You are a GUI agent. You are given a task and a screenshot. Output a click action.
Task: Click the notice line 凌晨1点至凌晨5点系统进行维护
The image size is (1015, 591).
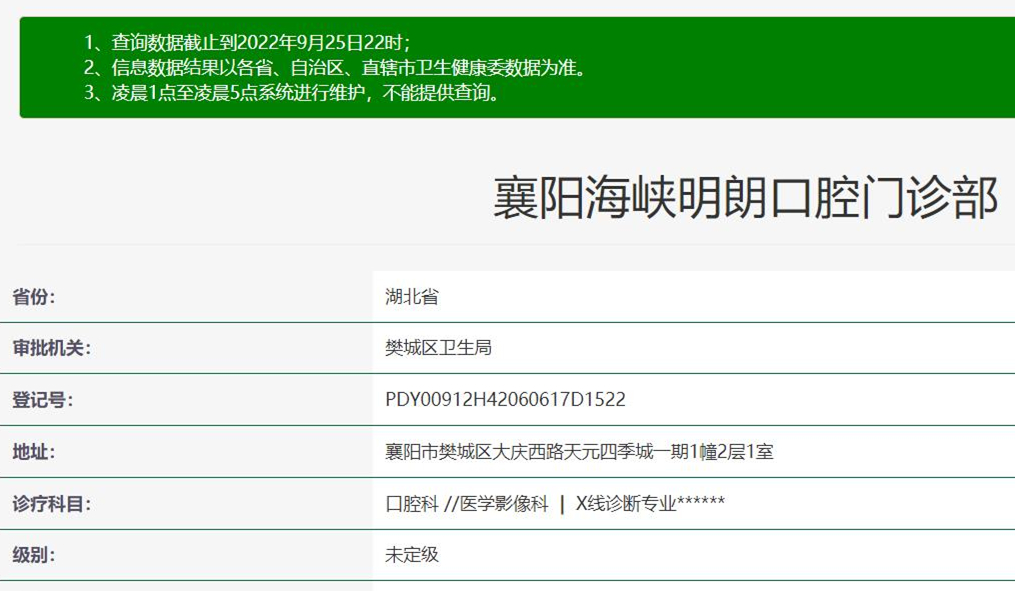293,93
